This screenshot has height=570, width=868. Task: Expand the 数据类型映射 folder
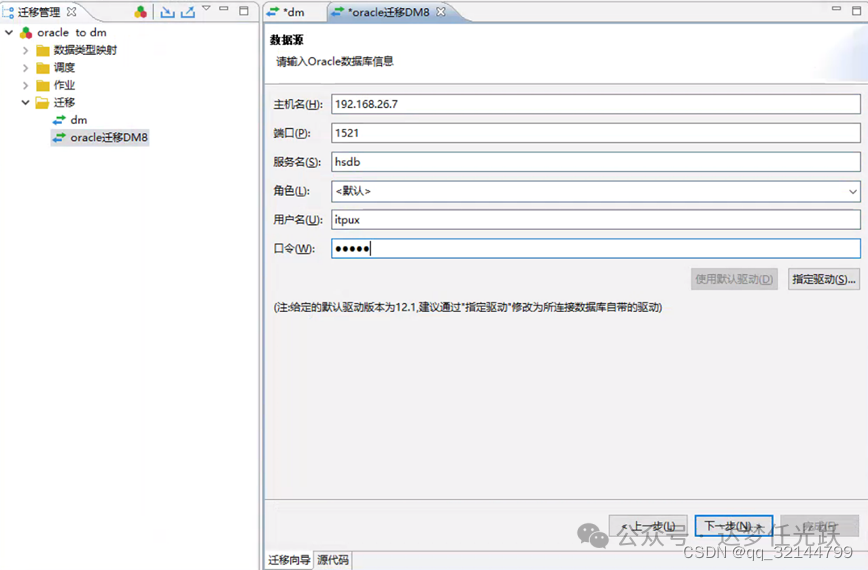[25, 50]
